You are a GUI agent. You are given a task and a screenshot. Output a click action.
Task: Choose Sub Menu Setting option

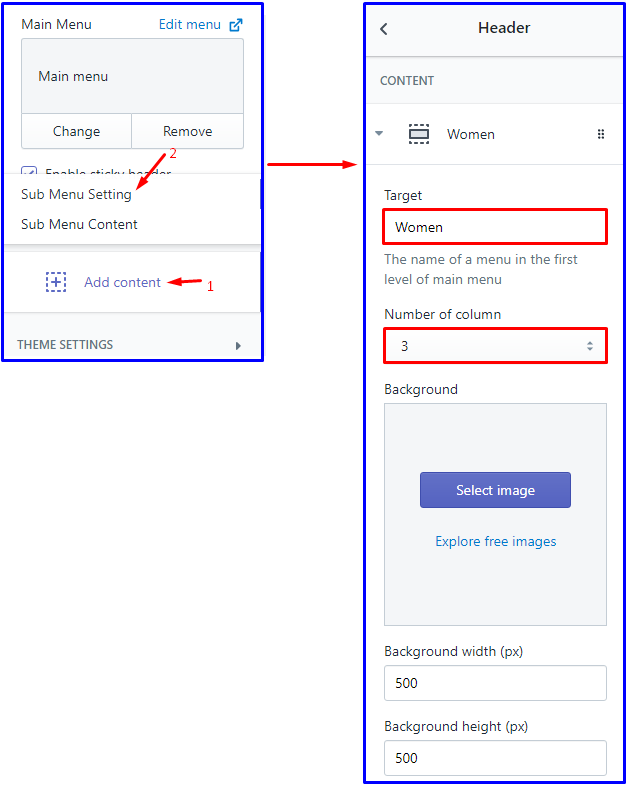coord(77,194)
